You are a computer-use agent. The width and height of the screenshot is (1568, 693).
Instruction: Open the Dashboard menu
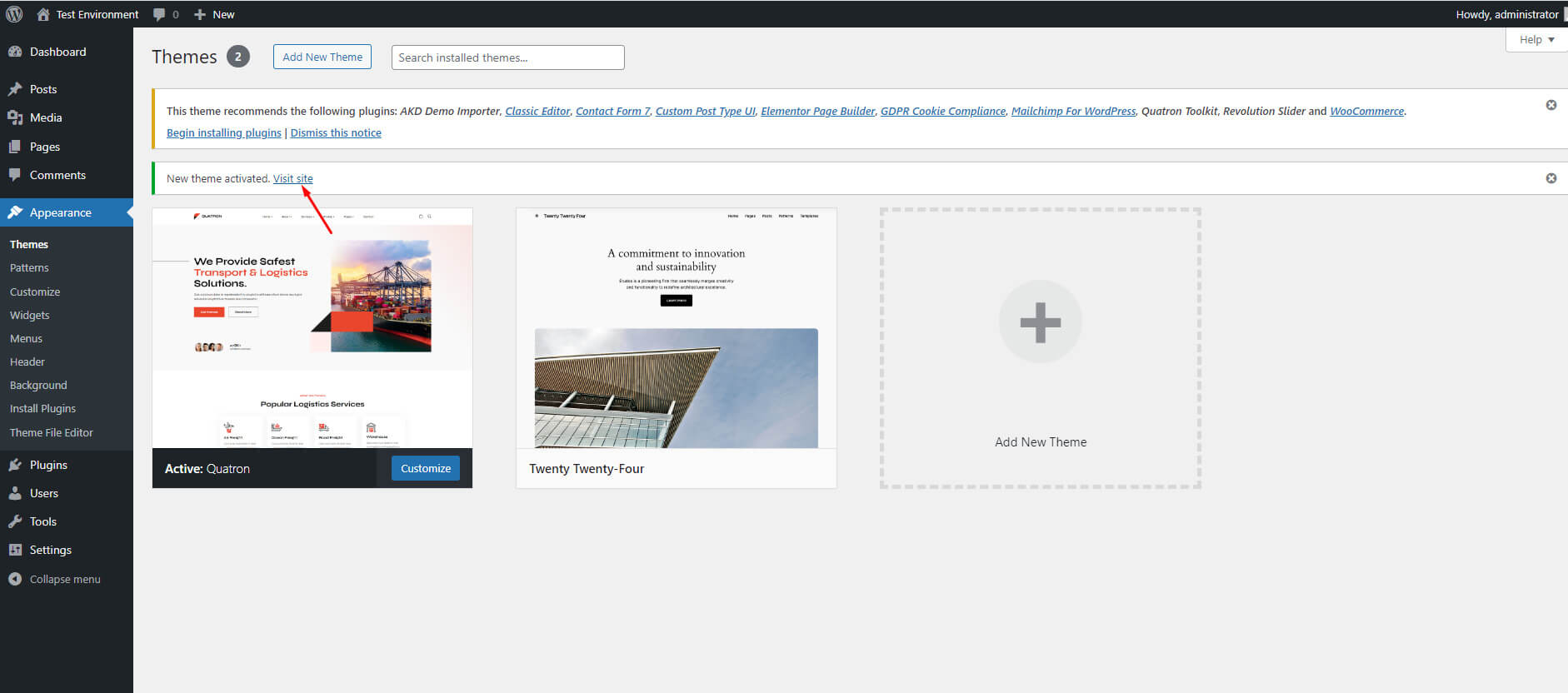pos(67,52)
